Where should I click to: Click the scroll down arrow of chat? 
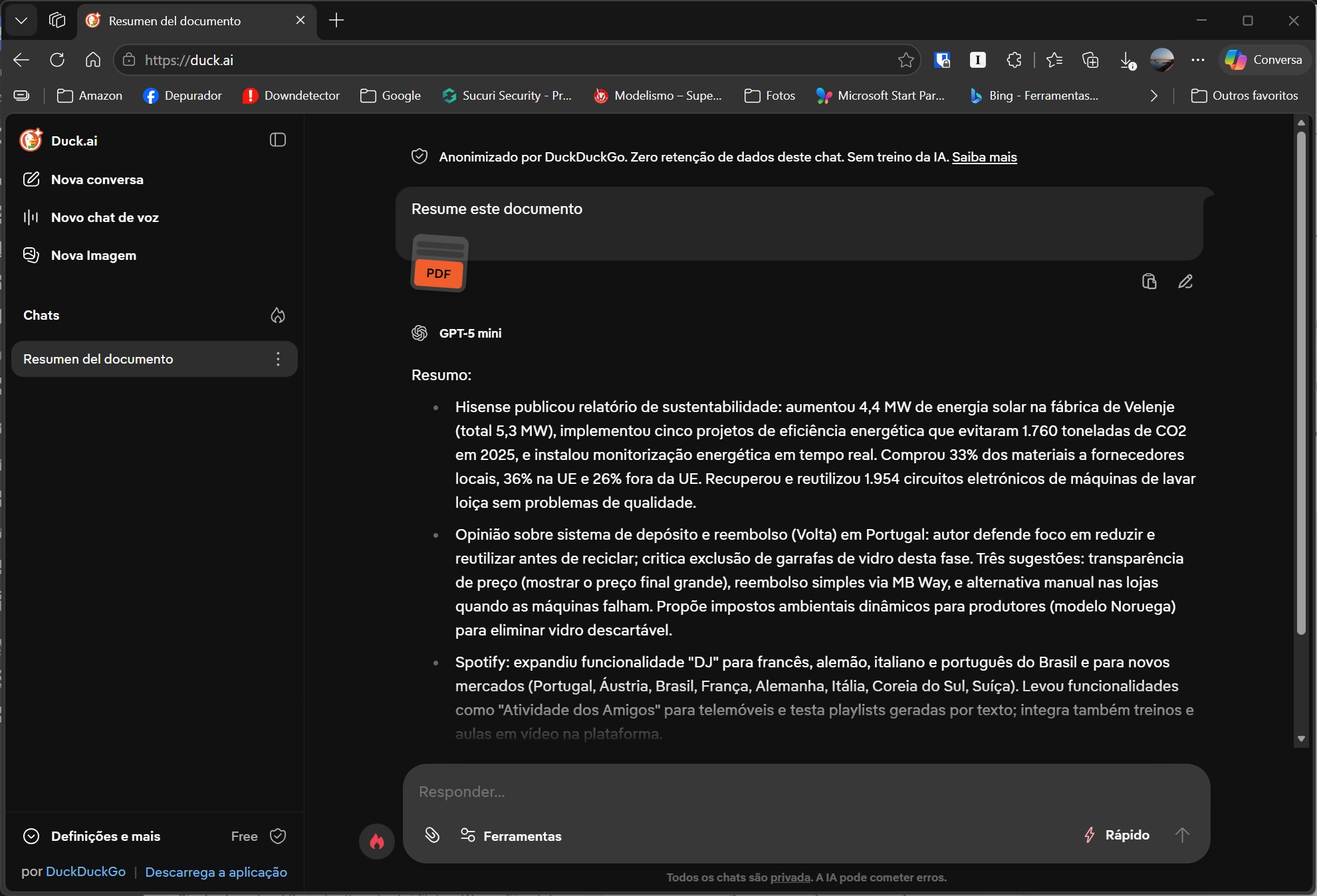1301,738
